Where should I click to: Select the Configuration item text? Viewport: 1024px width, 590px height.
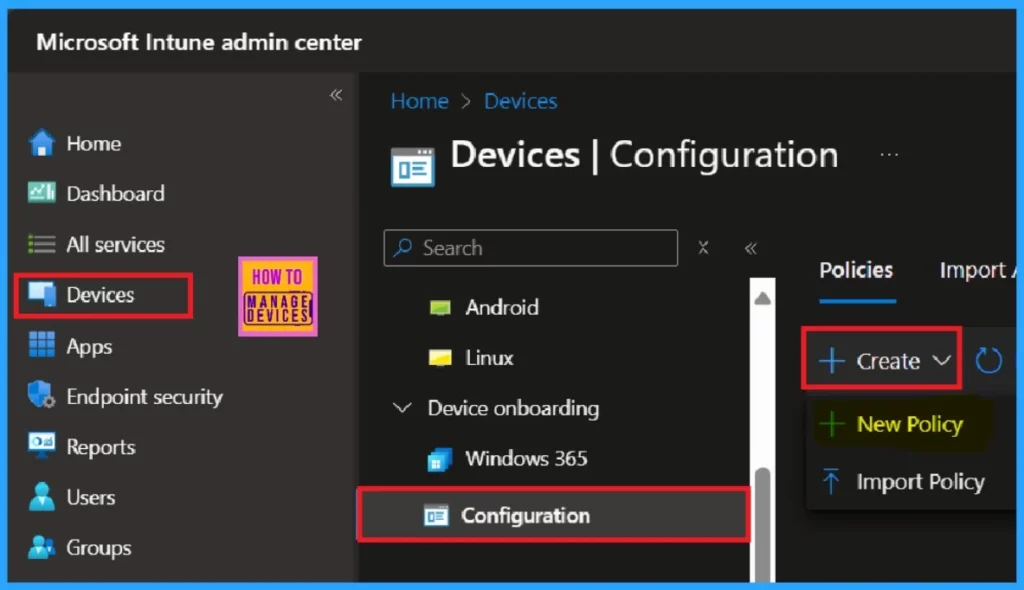click(525, 516)
